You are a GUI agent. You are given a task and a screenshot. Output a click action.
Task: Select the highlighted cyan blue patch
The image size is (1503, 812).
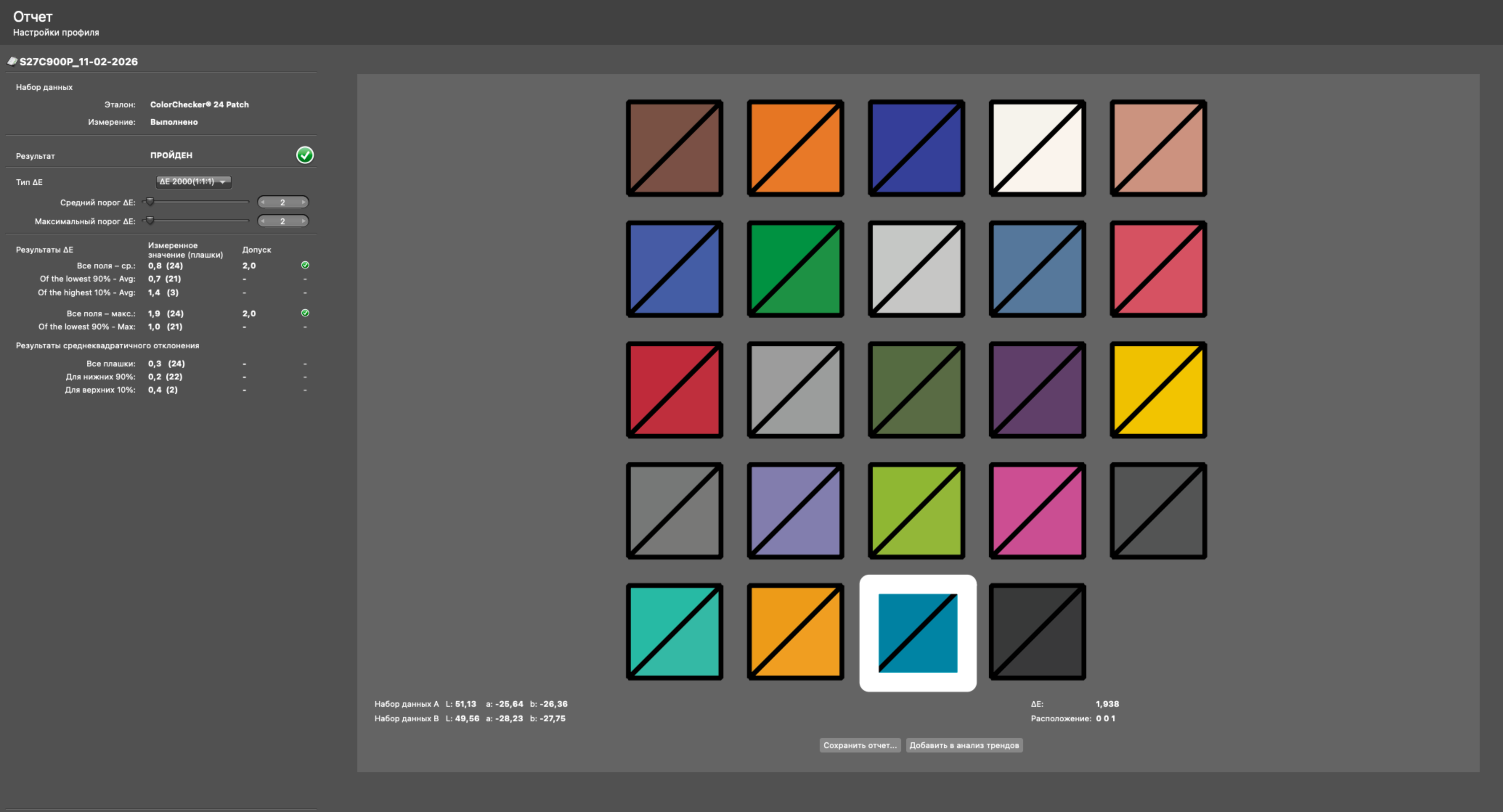pos(917,633)
